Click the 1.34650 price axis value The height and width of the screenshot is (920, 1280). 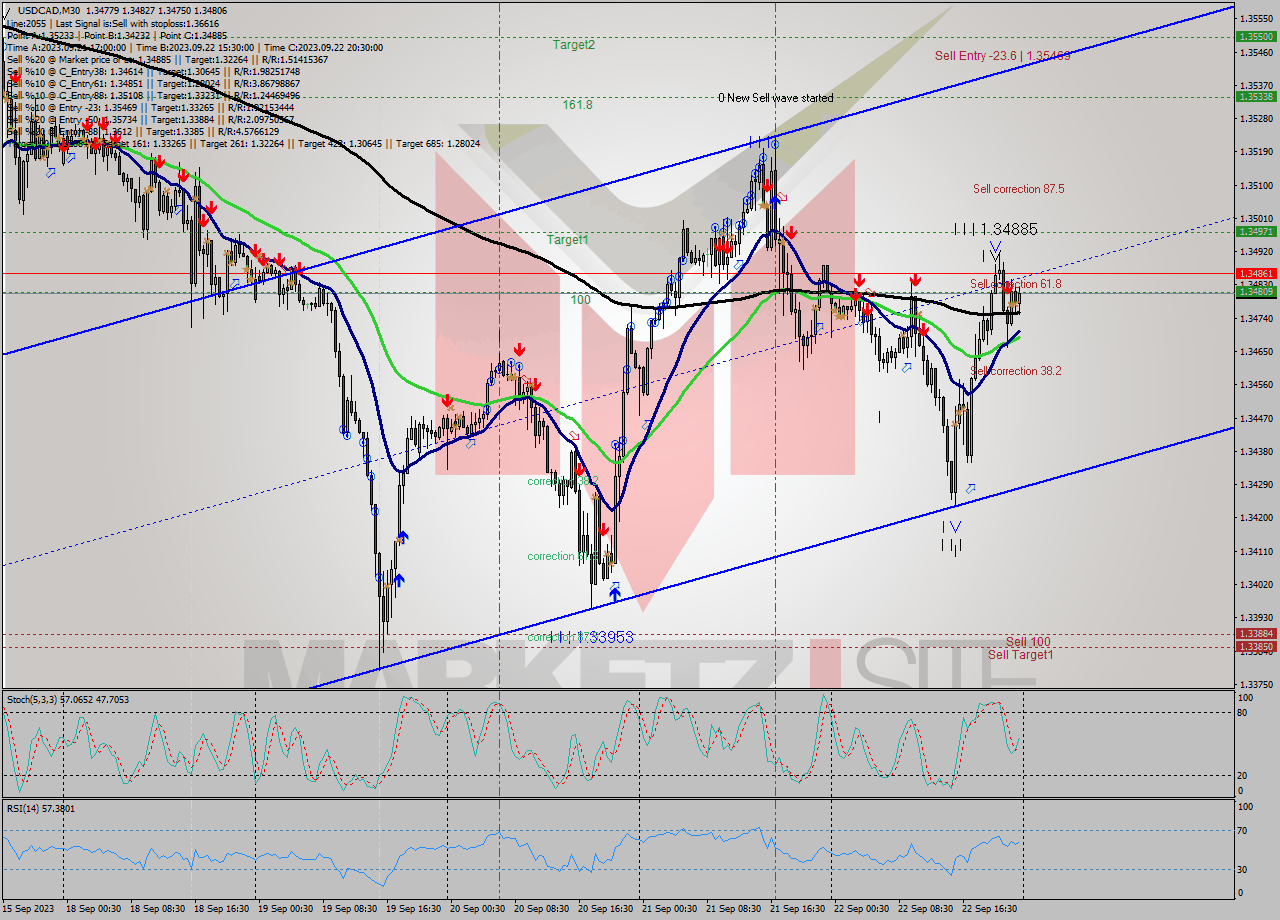pyautogui.click(x=1256, y=352)
